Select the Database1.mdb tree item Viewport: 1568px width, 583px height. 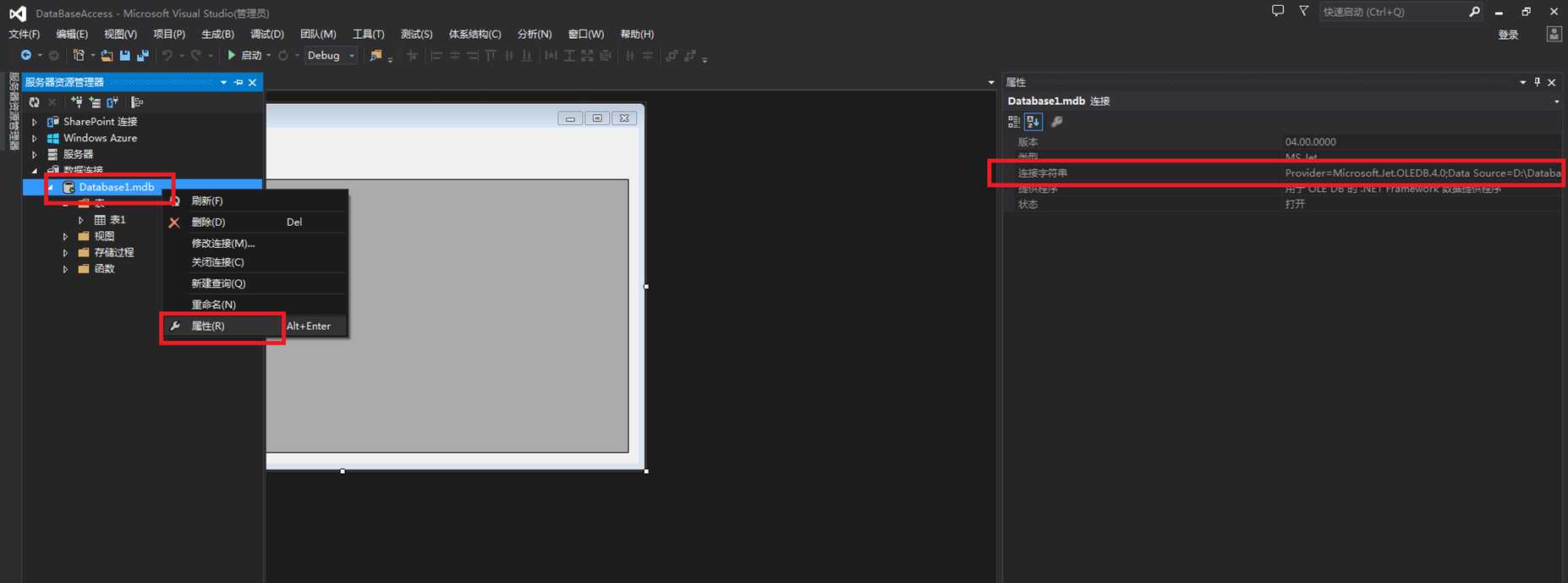116,187
